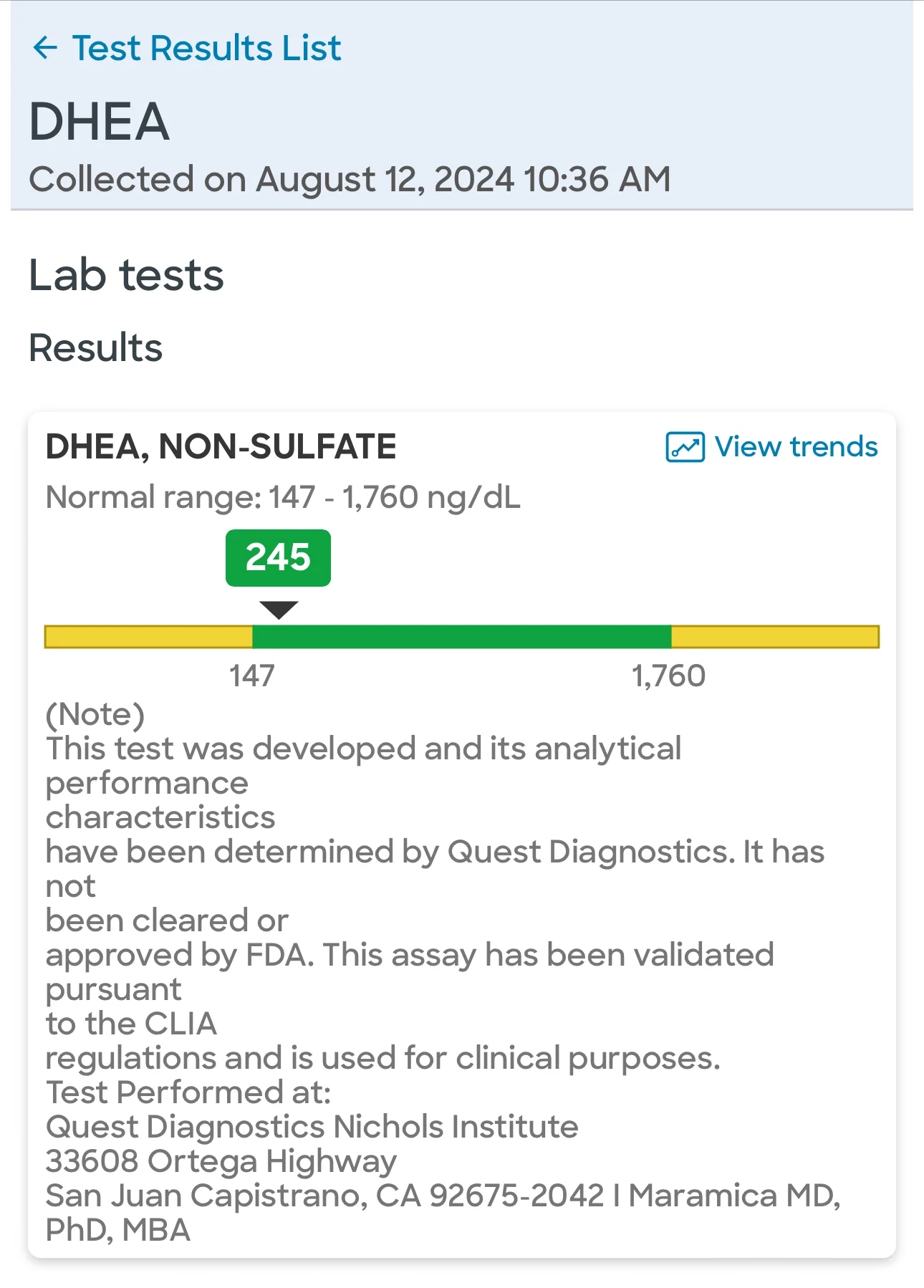The image size is (924, 1288).
Task: Select the Quest Diagnostics Nichols Institute line
Action: point(312,1126)
